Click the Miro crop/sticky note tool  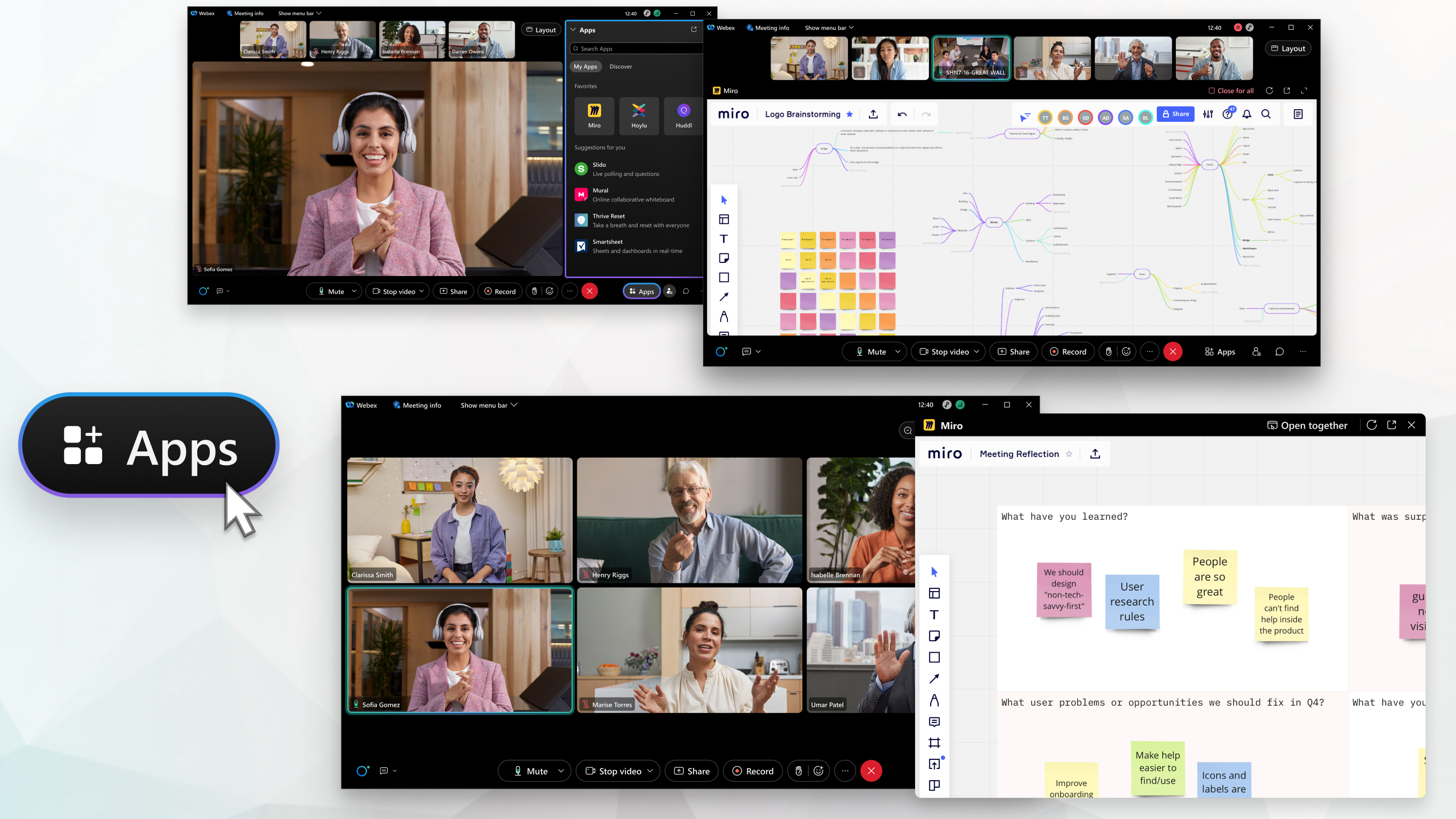click(934, 636)
